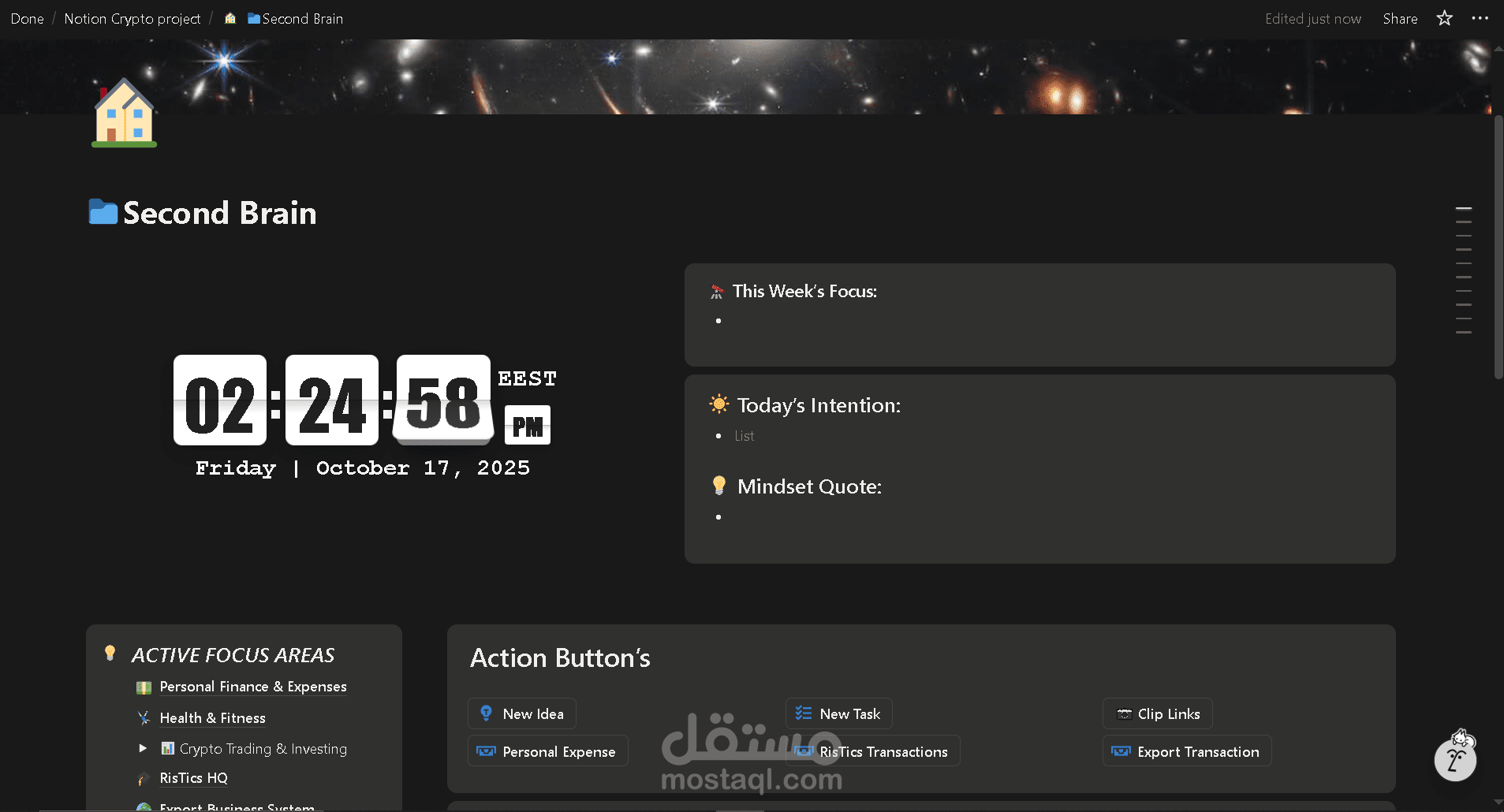This screenshot has width=1504, height=812.
Task: Open Personal Finance & Expenses page
Action: [x=253, y=687]
